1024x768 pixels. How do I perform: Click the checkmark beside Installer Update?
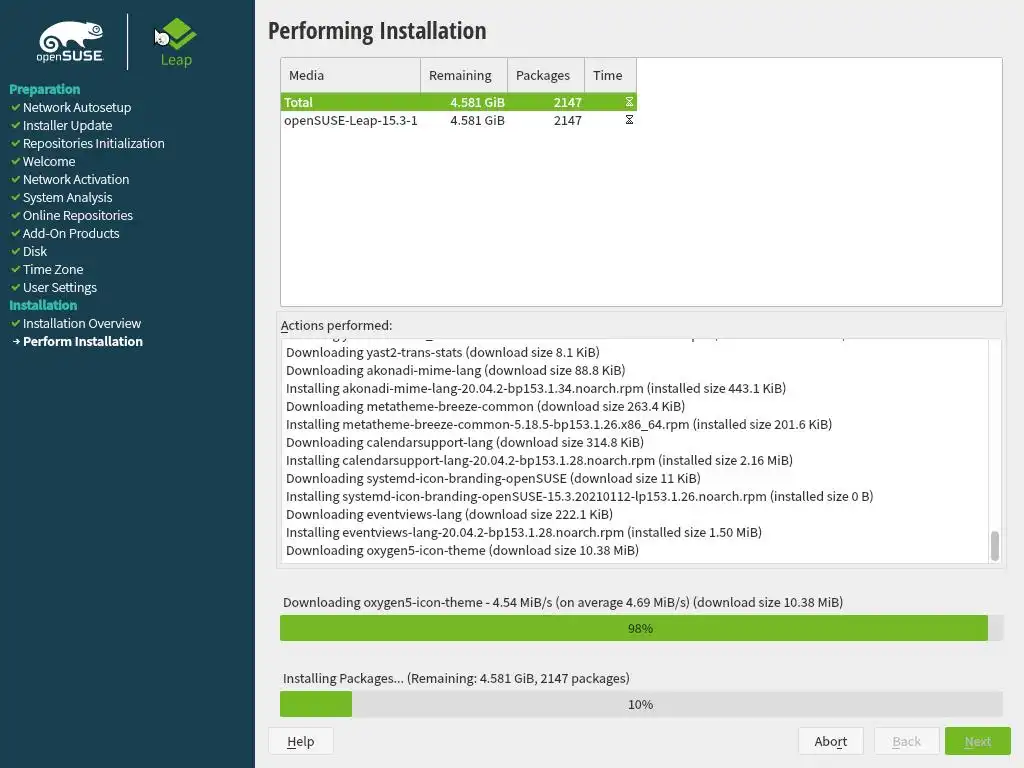pos(16,125)
